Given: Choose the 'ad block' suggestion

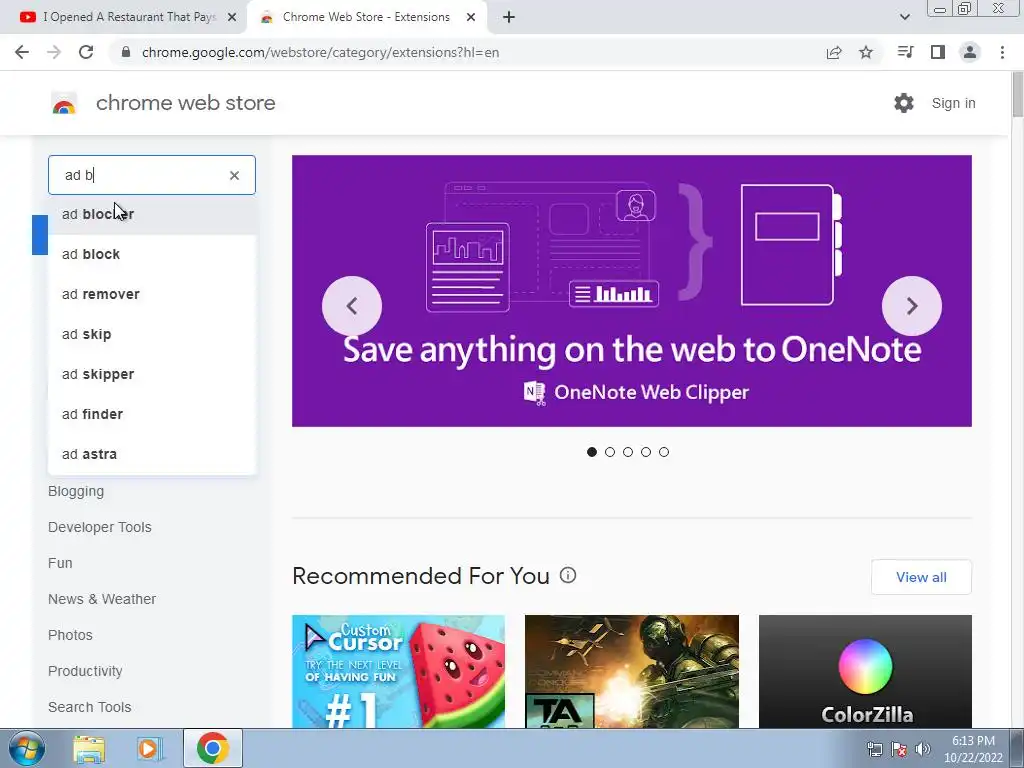Looking at the screenshot, I should coord(152,254).
